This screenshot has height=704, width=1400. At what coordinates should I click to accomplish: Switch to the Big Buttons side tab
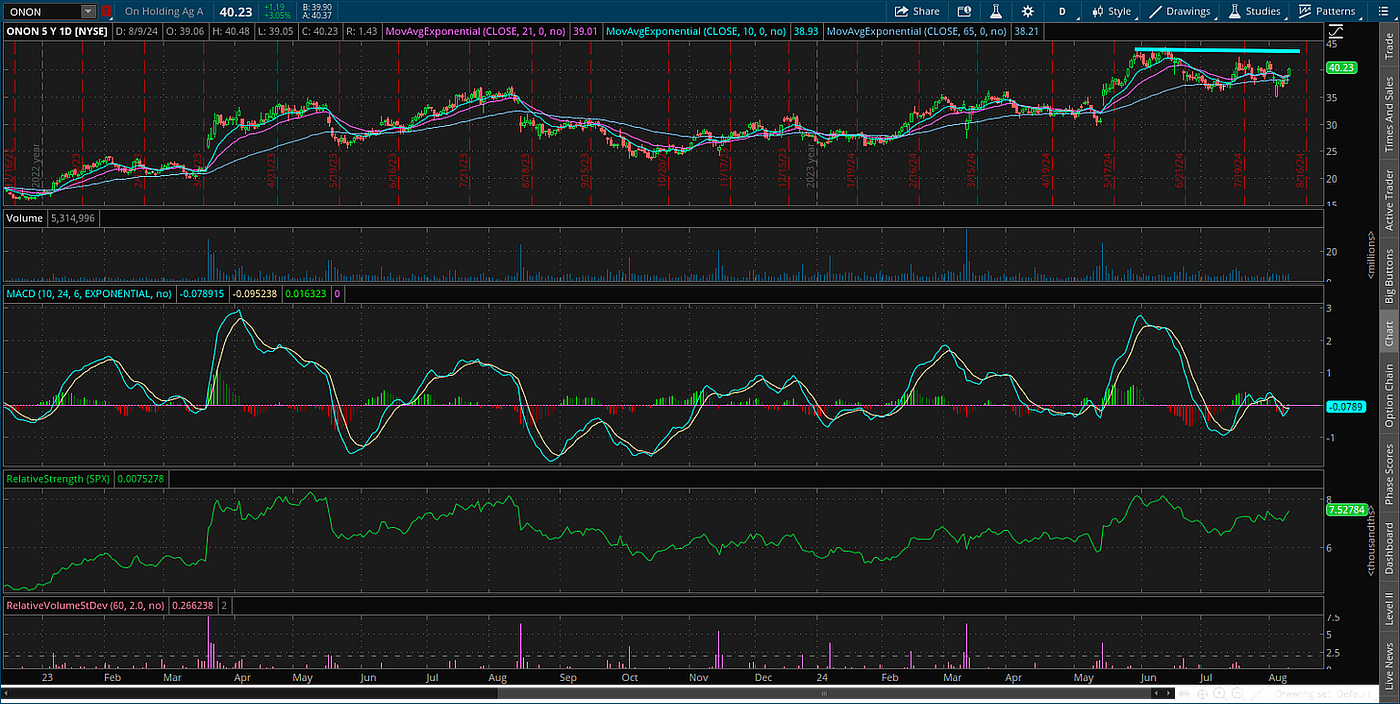pyautogui.click(x=1389, y=275)
